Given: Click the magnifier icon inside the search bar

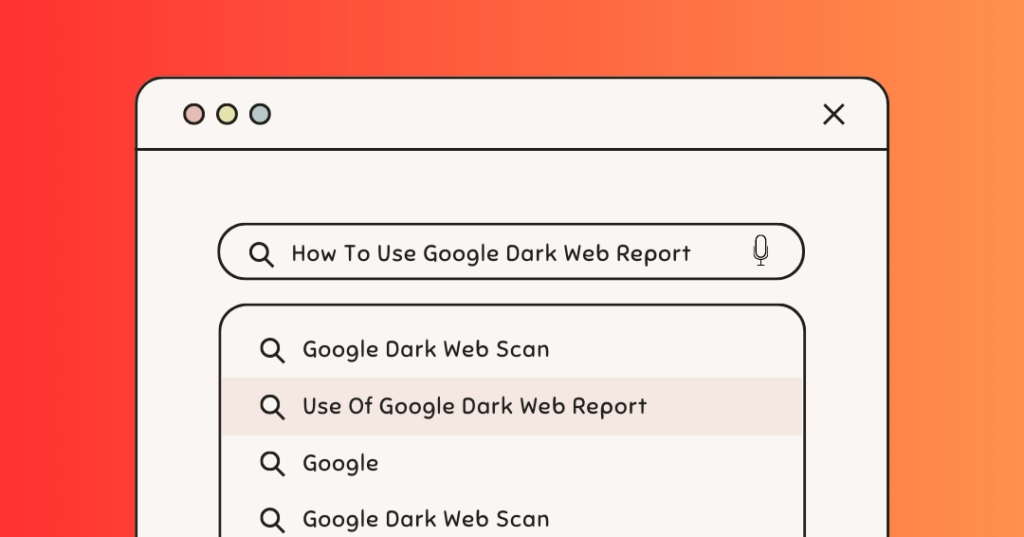Looking at the screenshot, I should tap(261, 253).
